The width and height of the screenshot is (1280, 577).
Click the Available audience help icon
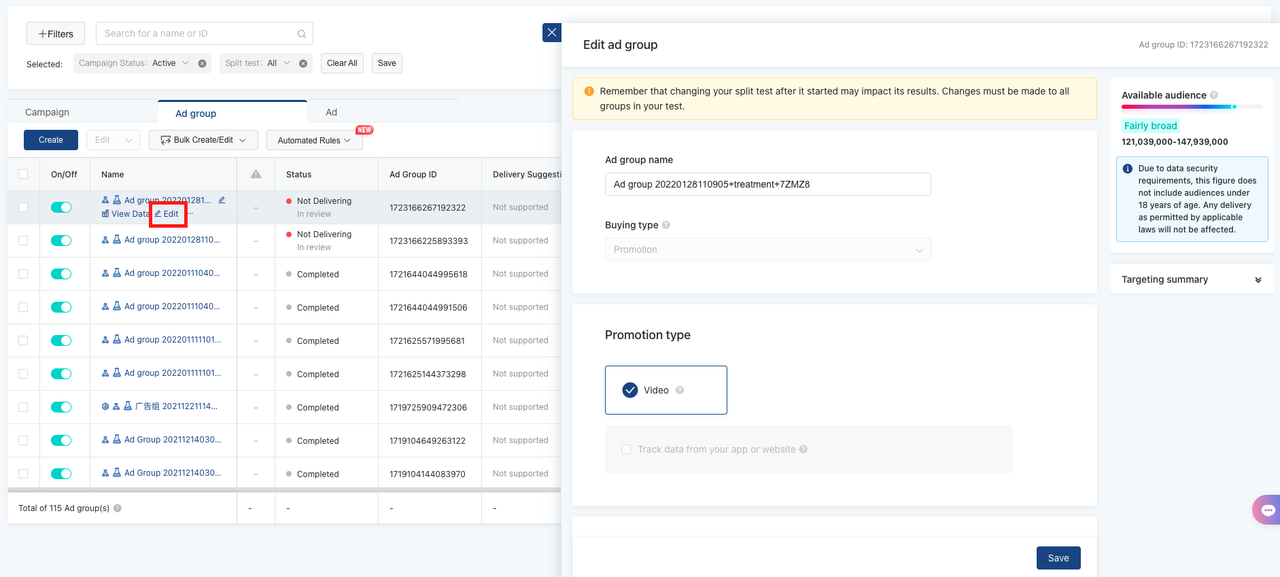tap(1214, 96)
